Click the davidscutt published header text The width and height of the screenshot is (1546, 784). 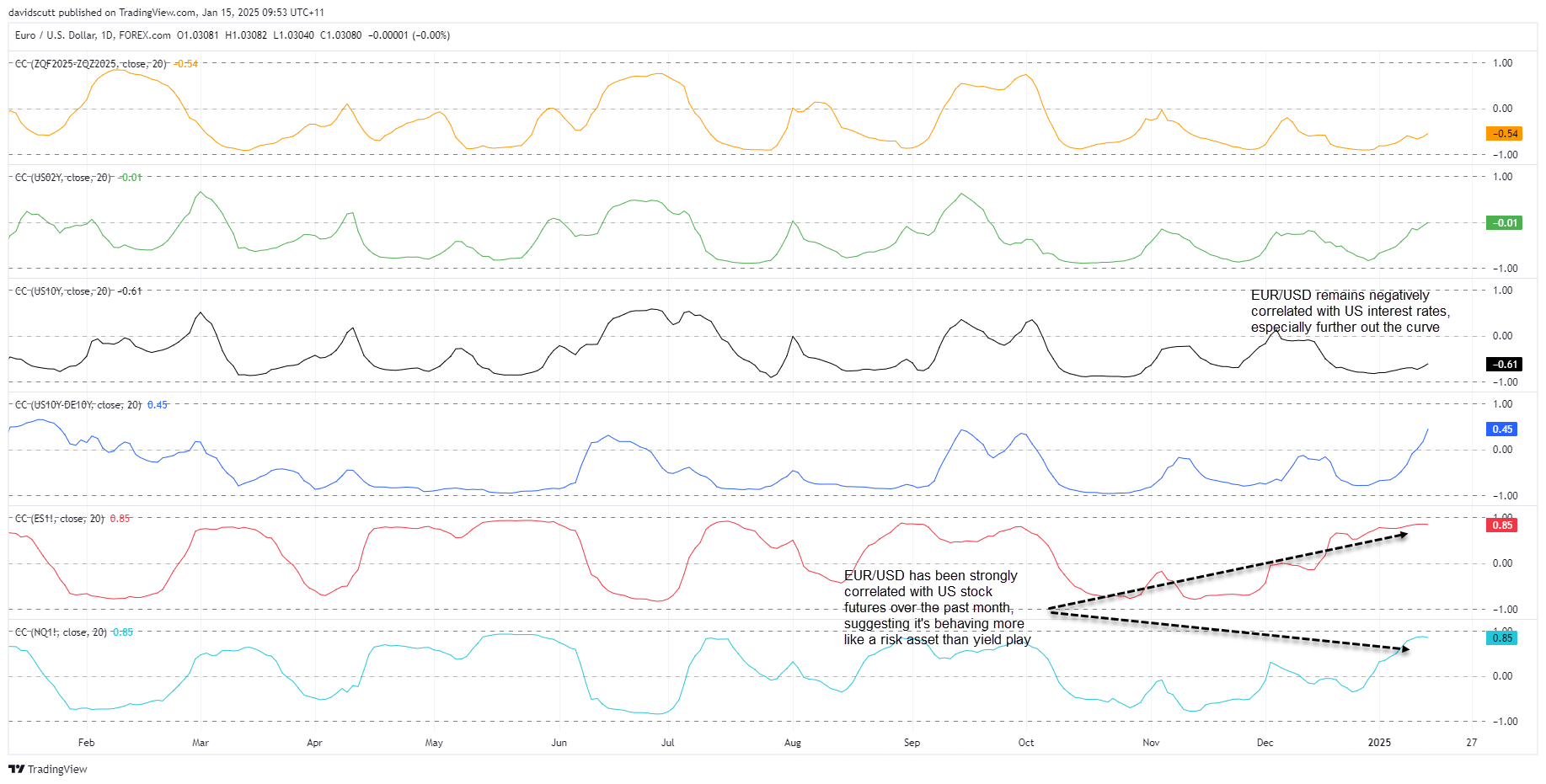pyautogui.click(x=166, y=13)
